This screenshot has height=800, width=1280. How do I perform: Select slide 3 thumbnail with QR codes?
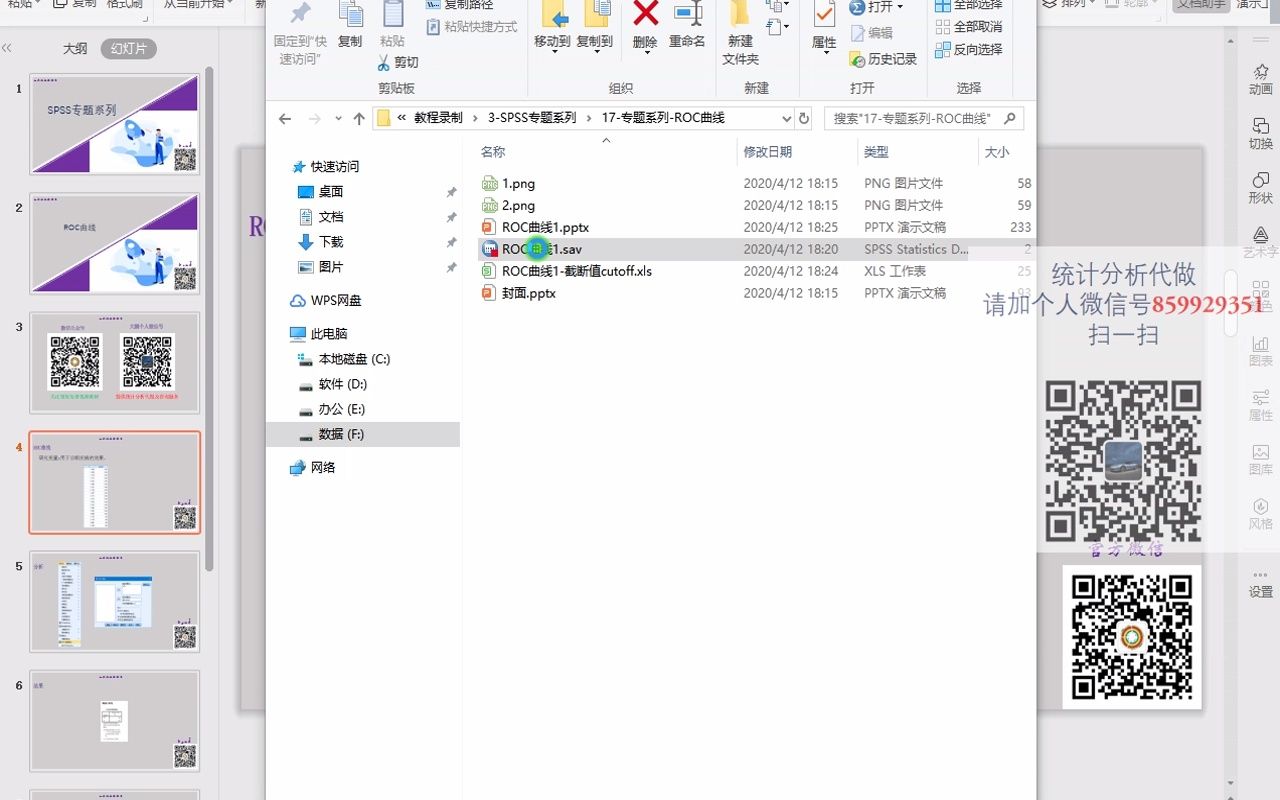[115, 362]
